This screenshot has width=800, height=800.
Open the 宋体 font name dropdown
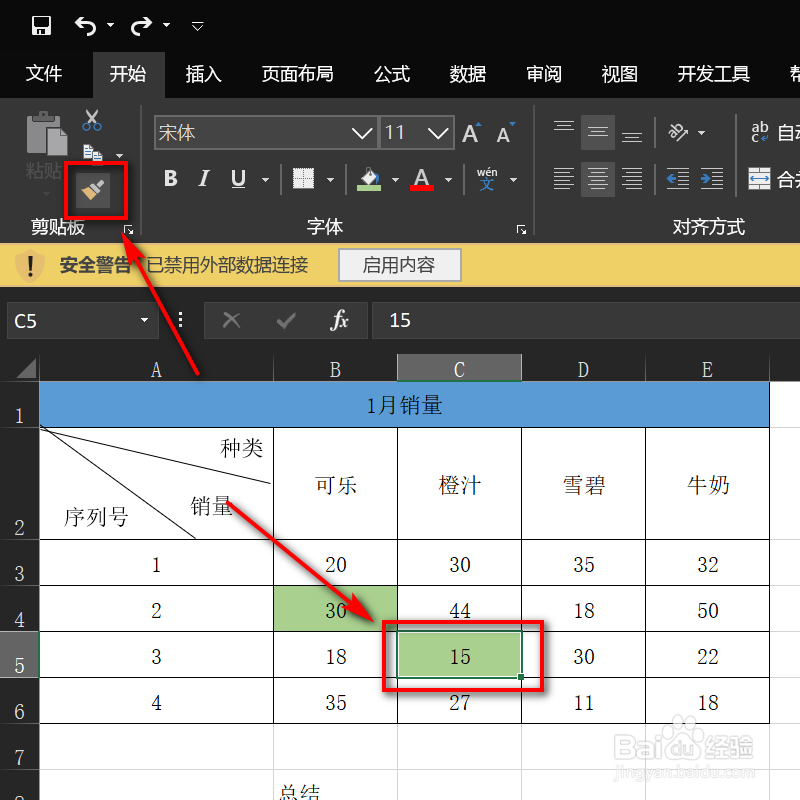click(363, 132)
